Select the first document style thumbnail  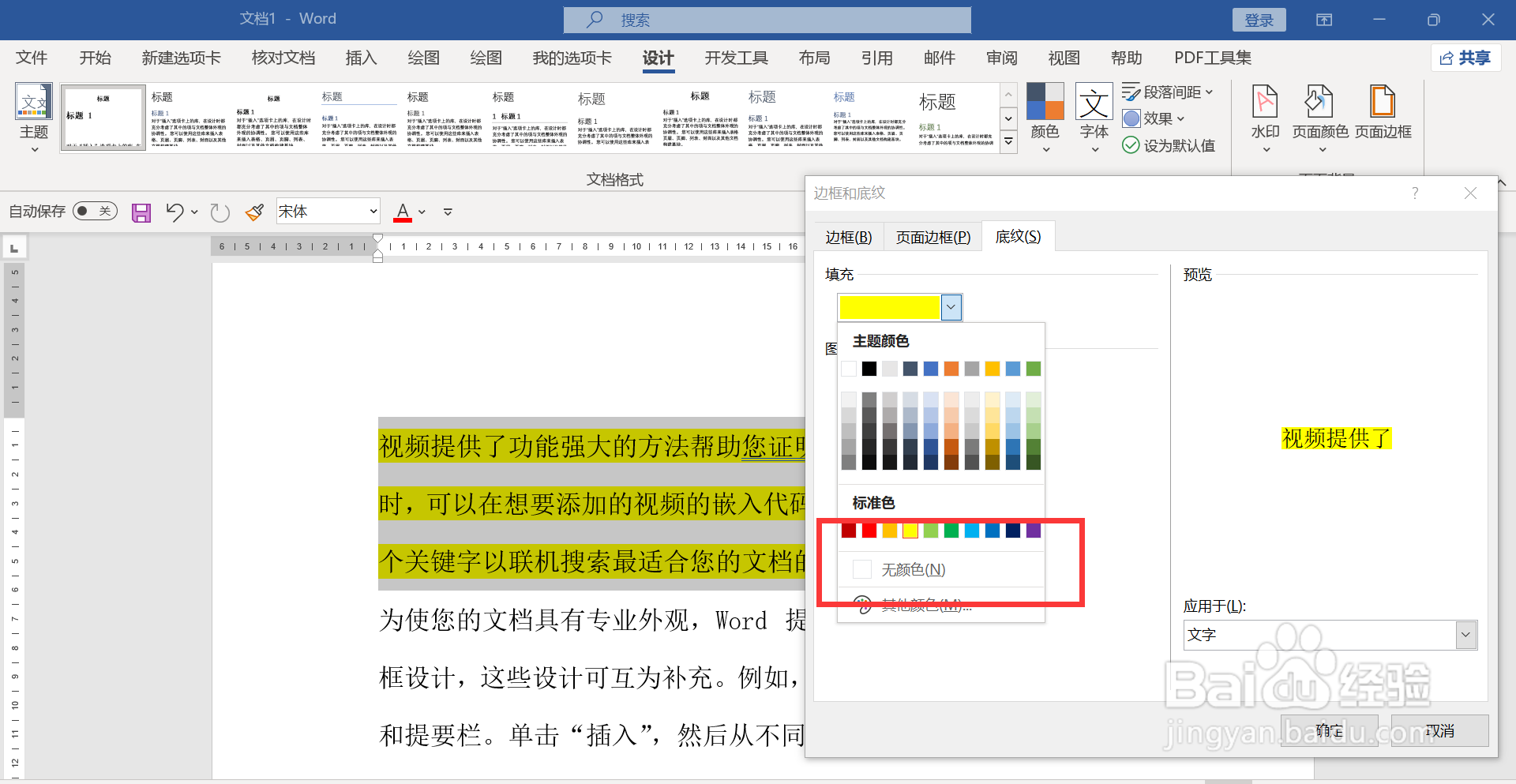point(103,118)
